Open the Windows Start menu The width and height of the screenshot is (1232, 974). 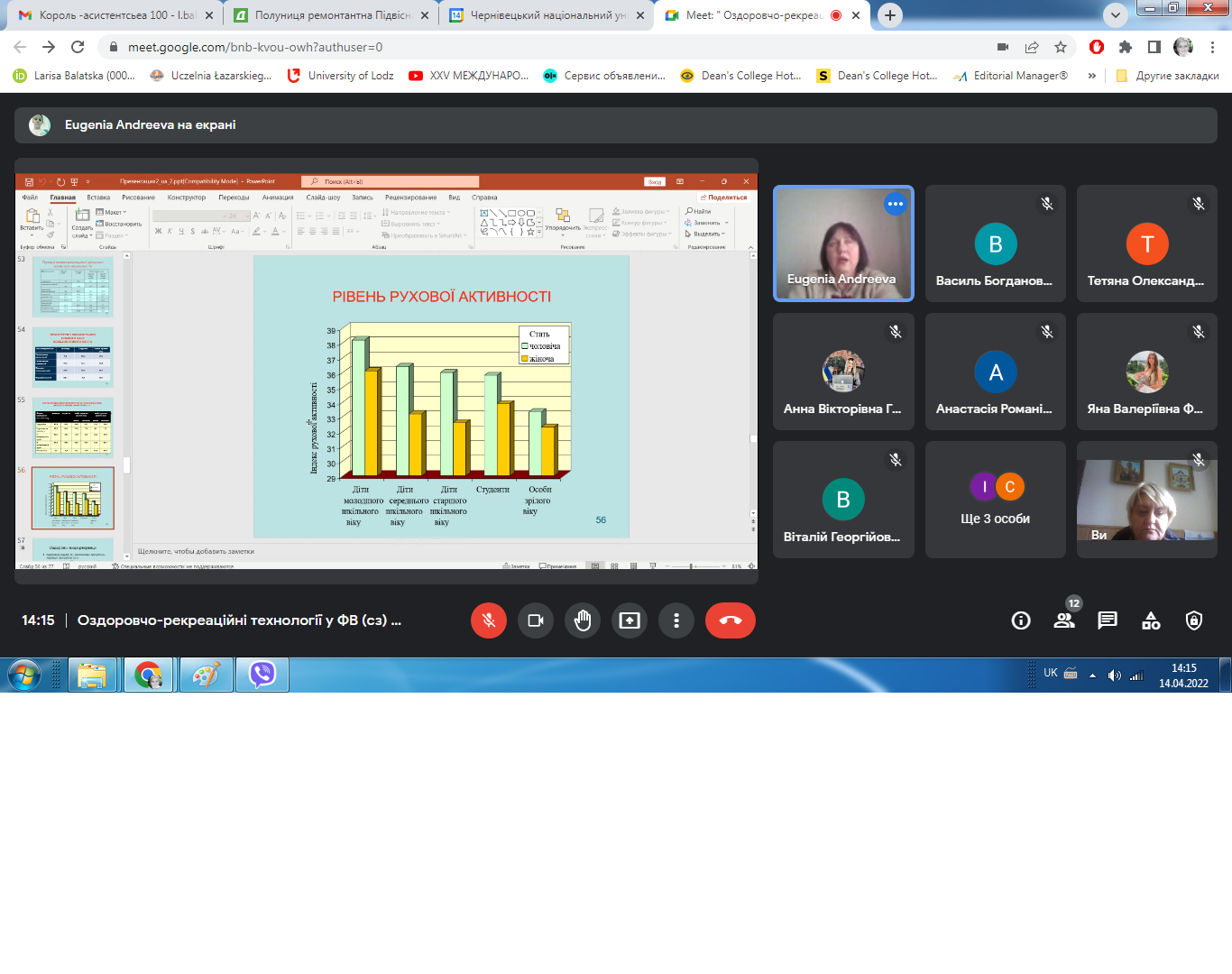pos(24,675)
